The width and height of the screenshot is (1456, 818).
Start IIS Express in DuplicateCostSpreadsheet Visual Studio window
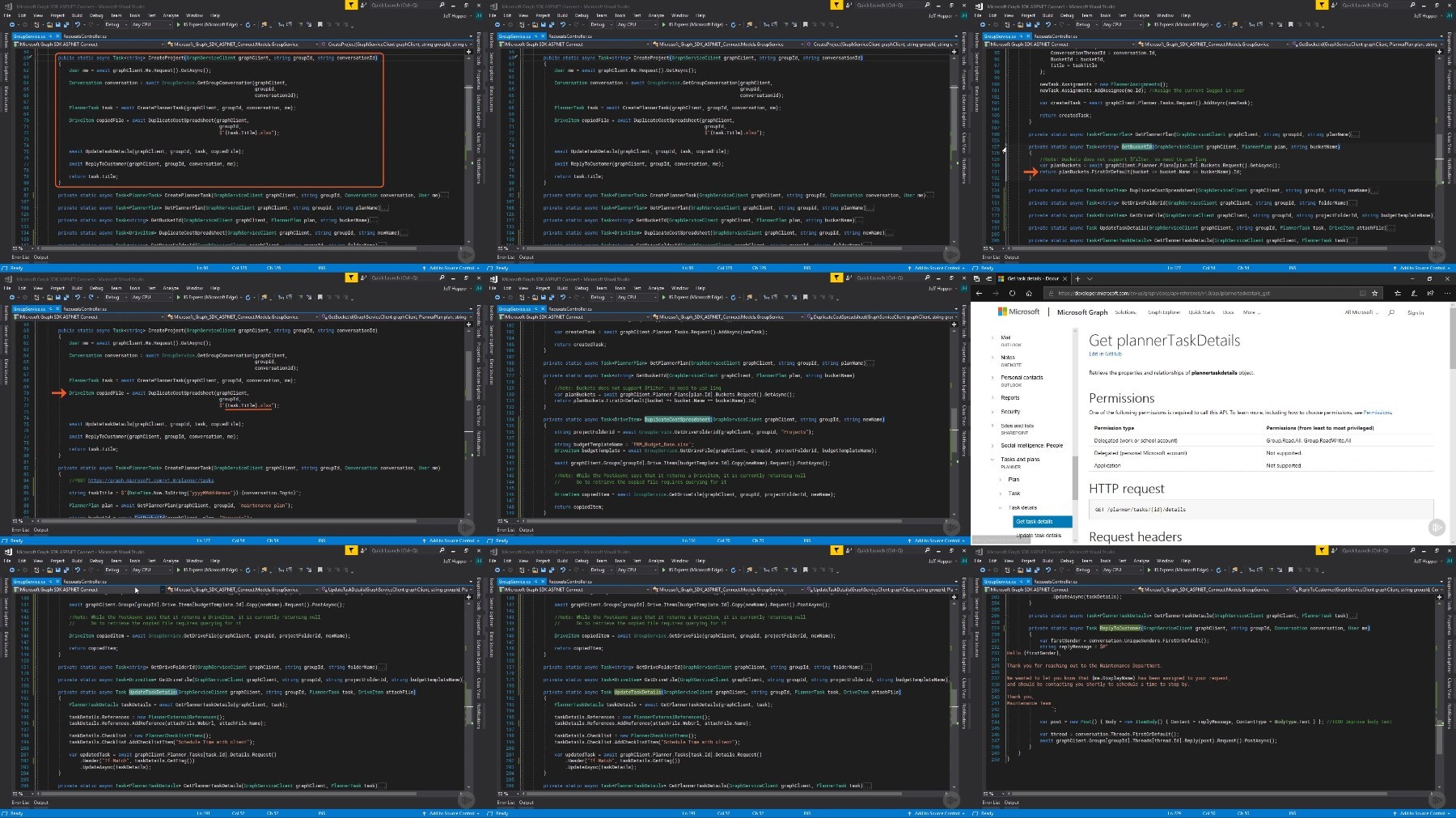click(x=693, y=297)
